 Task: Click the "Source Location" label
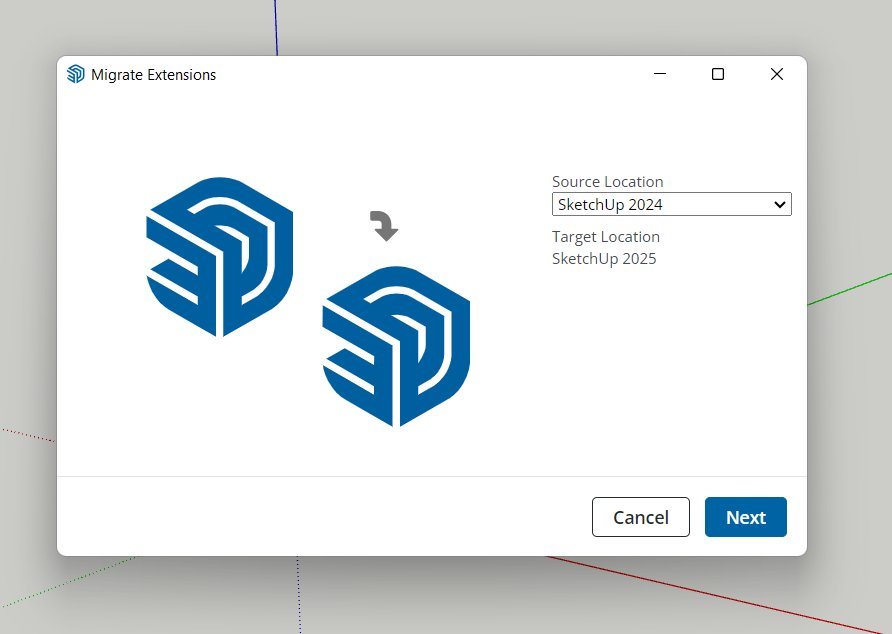point(607,182)
